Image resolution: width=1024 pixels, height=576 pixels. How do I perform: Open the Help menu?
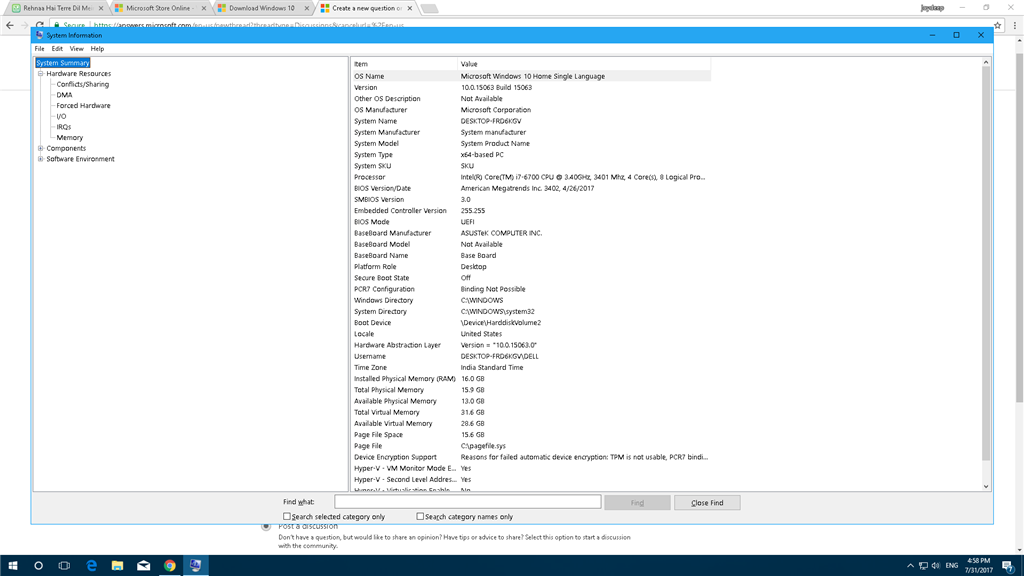[97, 49]
